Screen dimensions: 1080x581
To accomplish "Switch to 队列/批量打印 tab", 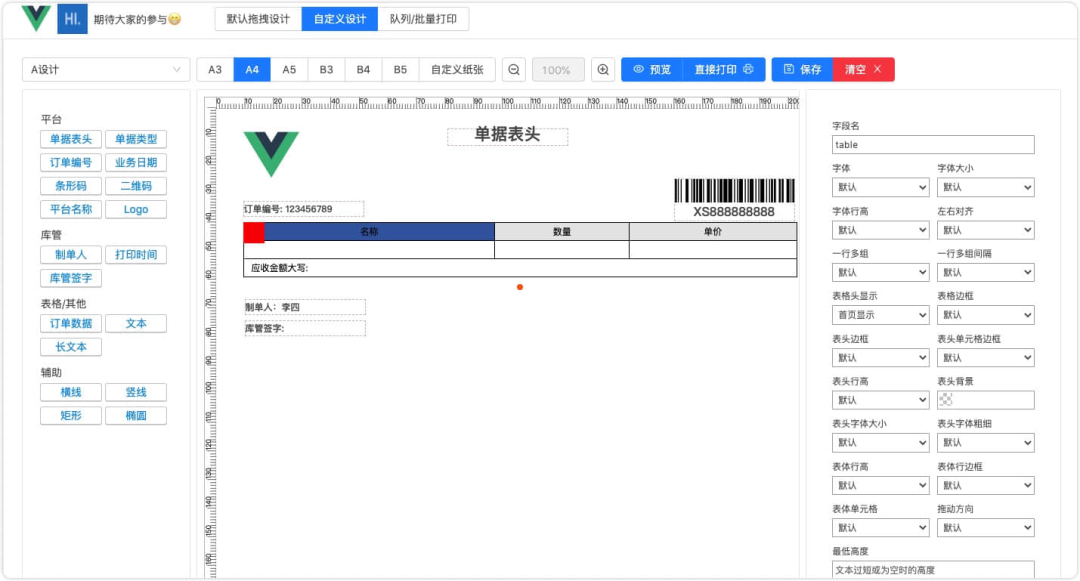I will [423, 19].
